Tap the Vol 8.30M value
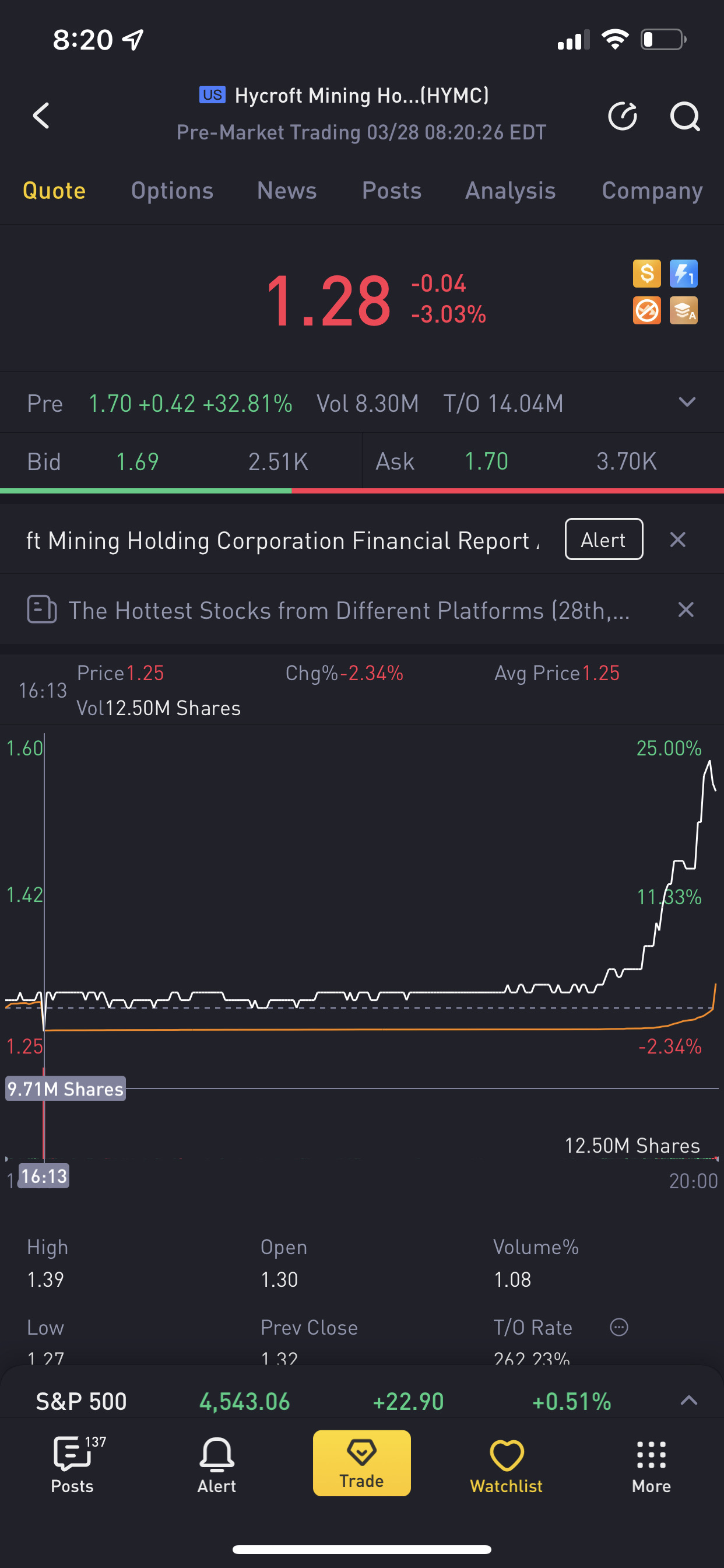 (367, 403)
